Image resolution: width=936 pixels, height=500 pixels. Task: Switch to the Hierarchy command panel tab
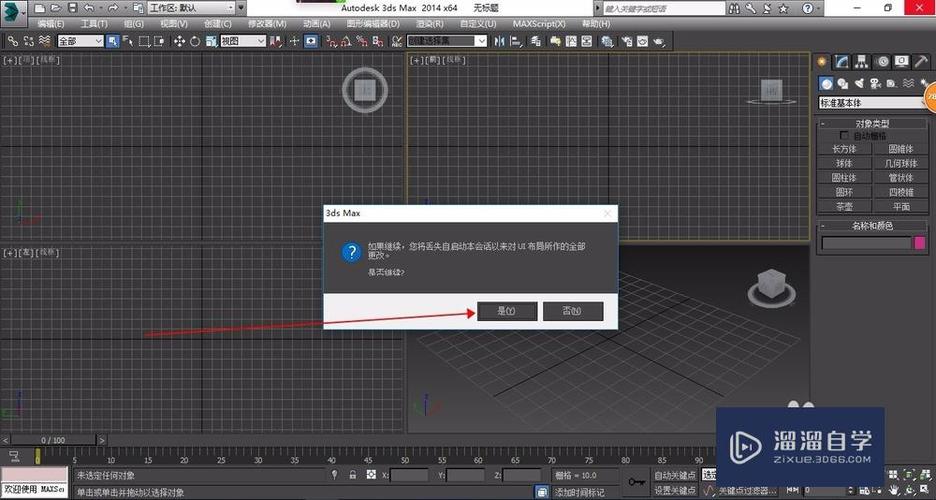[x=861, y=61]
